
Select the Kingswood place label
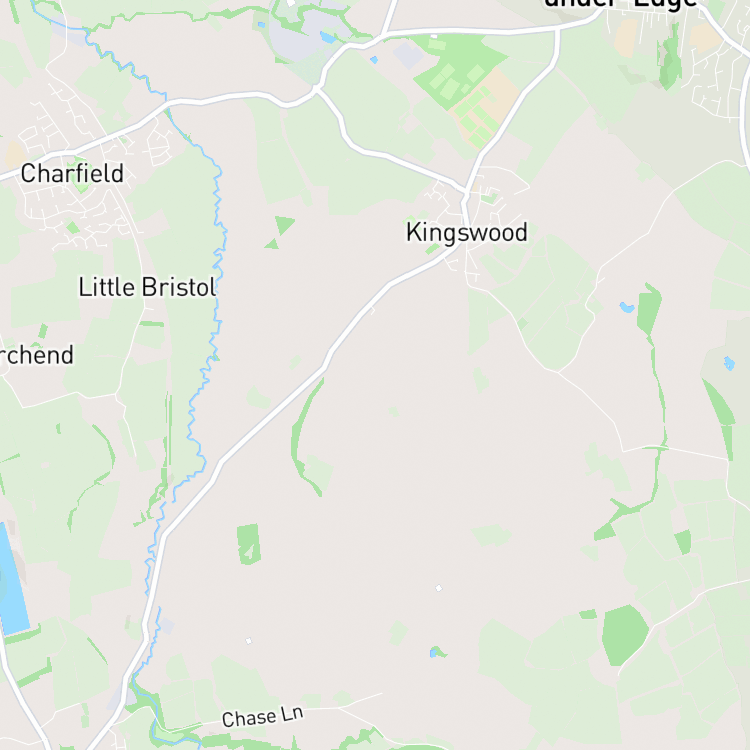point(467,233)
